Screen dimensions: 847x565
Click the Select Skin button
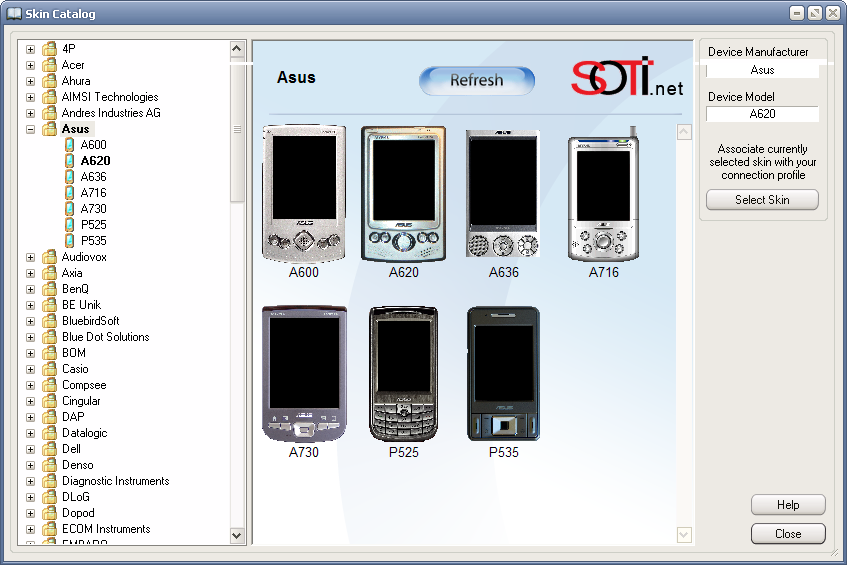(x=762, y=200)
